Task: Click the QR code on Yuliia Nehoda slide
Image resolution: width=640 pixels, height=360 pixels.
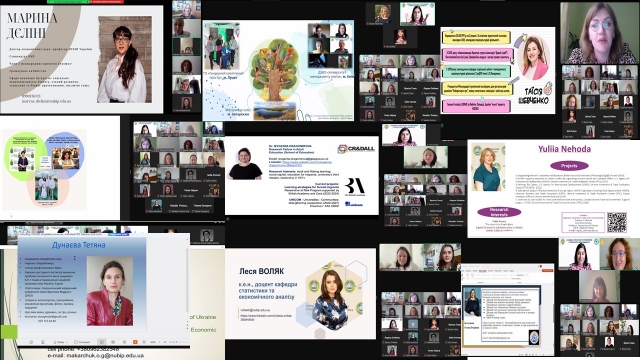Action: click(x=616, y=222)
